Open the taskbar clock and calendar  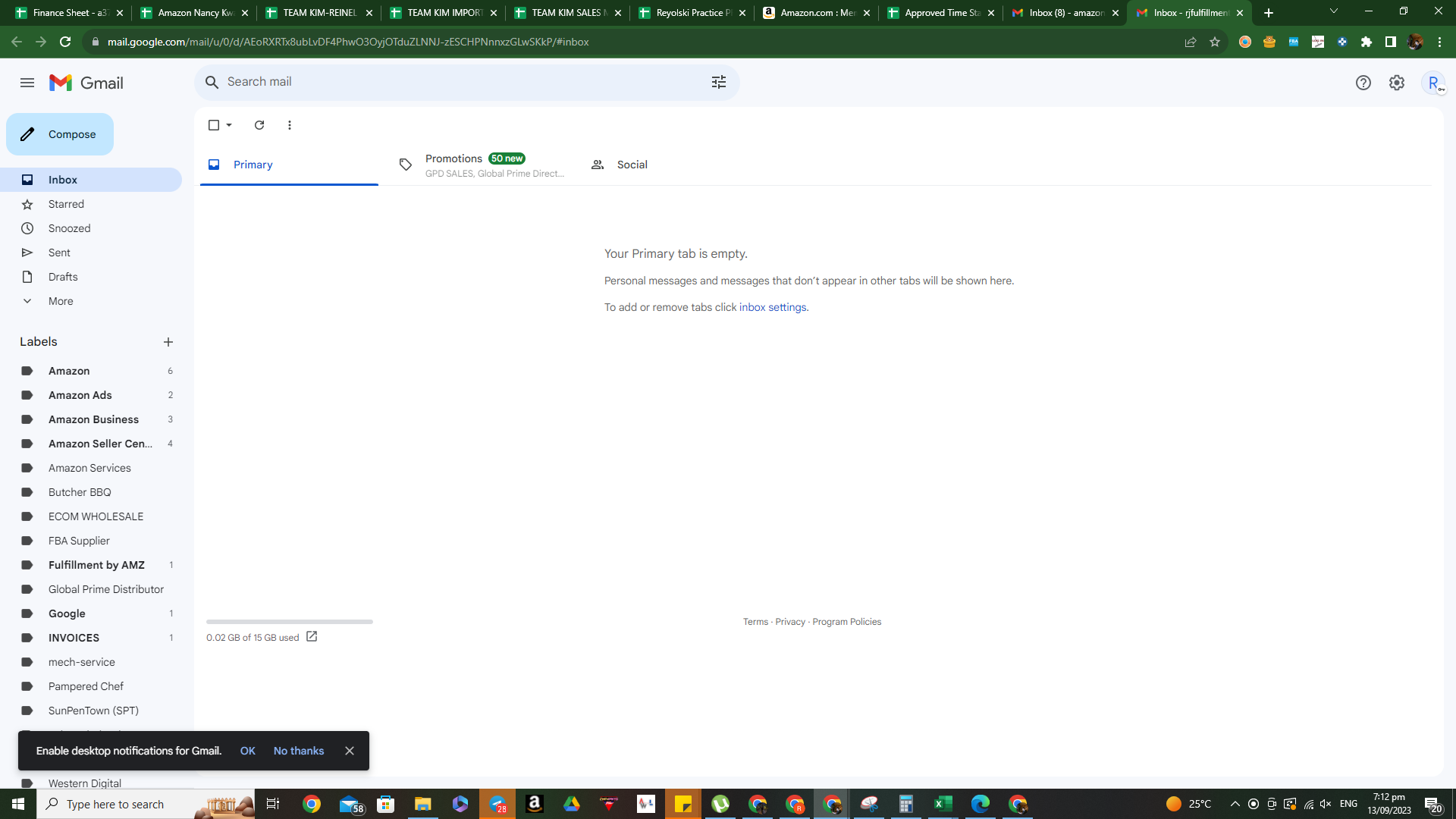tap(1389, 804)
